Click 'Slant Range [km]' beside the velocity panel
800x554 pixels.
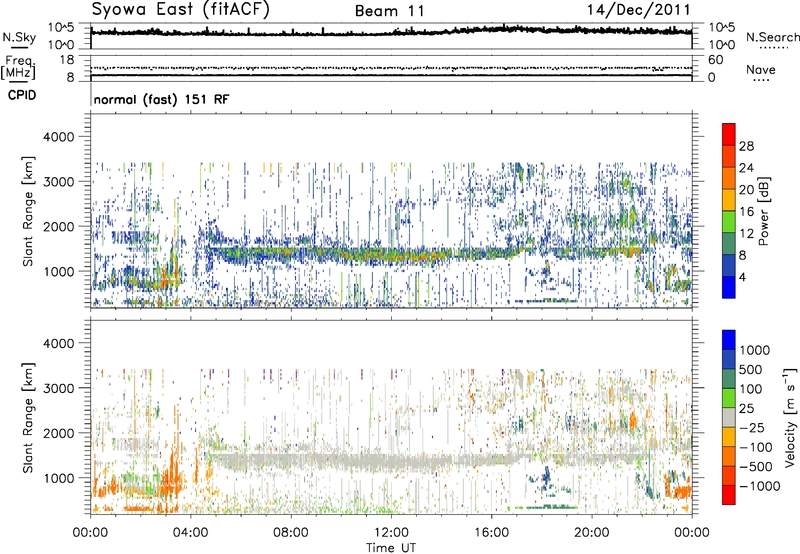28,417
